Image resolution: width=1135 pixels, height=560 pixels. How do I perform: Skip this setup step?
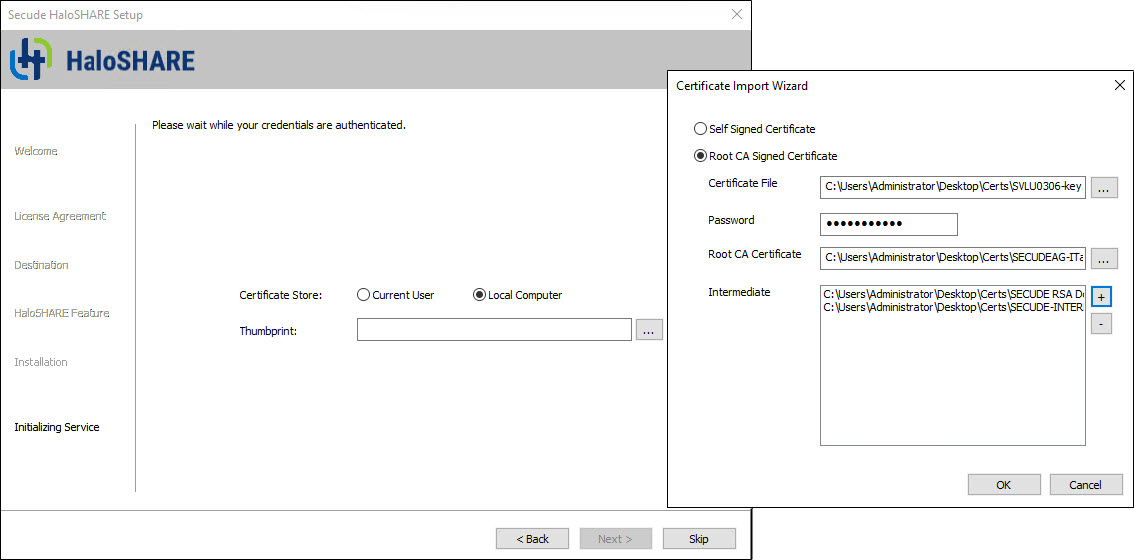tap(699, 538)
